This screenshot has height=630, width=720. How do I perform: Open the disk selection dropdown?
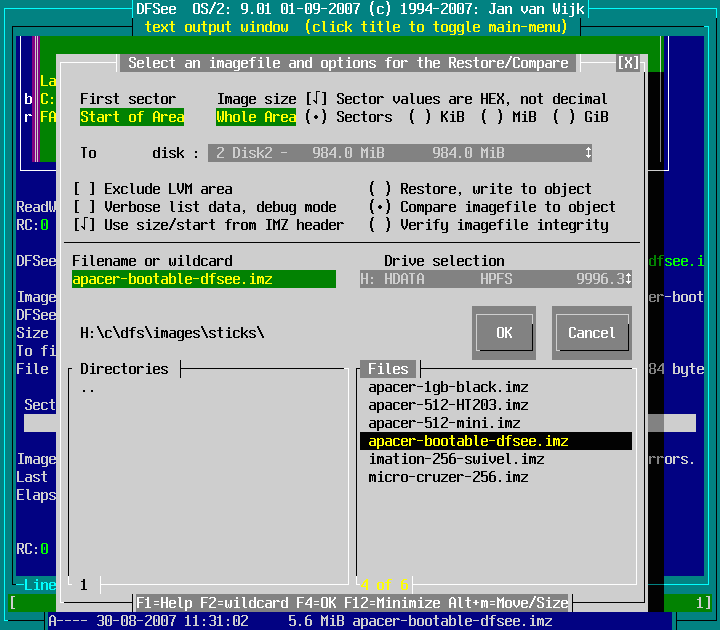[x=588, y=153]
